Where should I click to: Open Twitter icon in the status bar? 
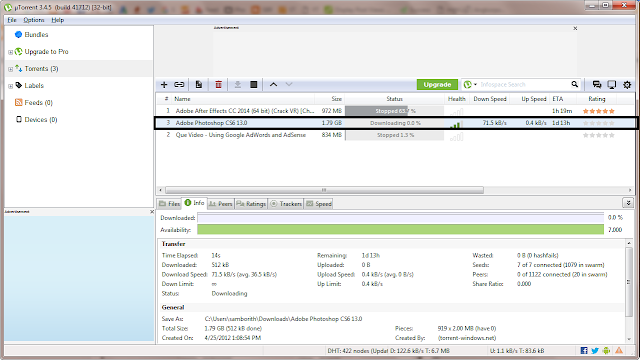pos(595,351)
